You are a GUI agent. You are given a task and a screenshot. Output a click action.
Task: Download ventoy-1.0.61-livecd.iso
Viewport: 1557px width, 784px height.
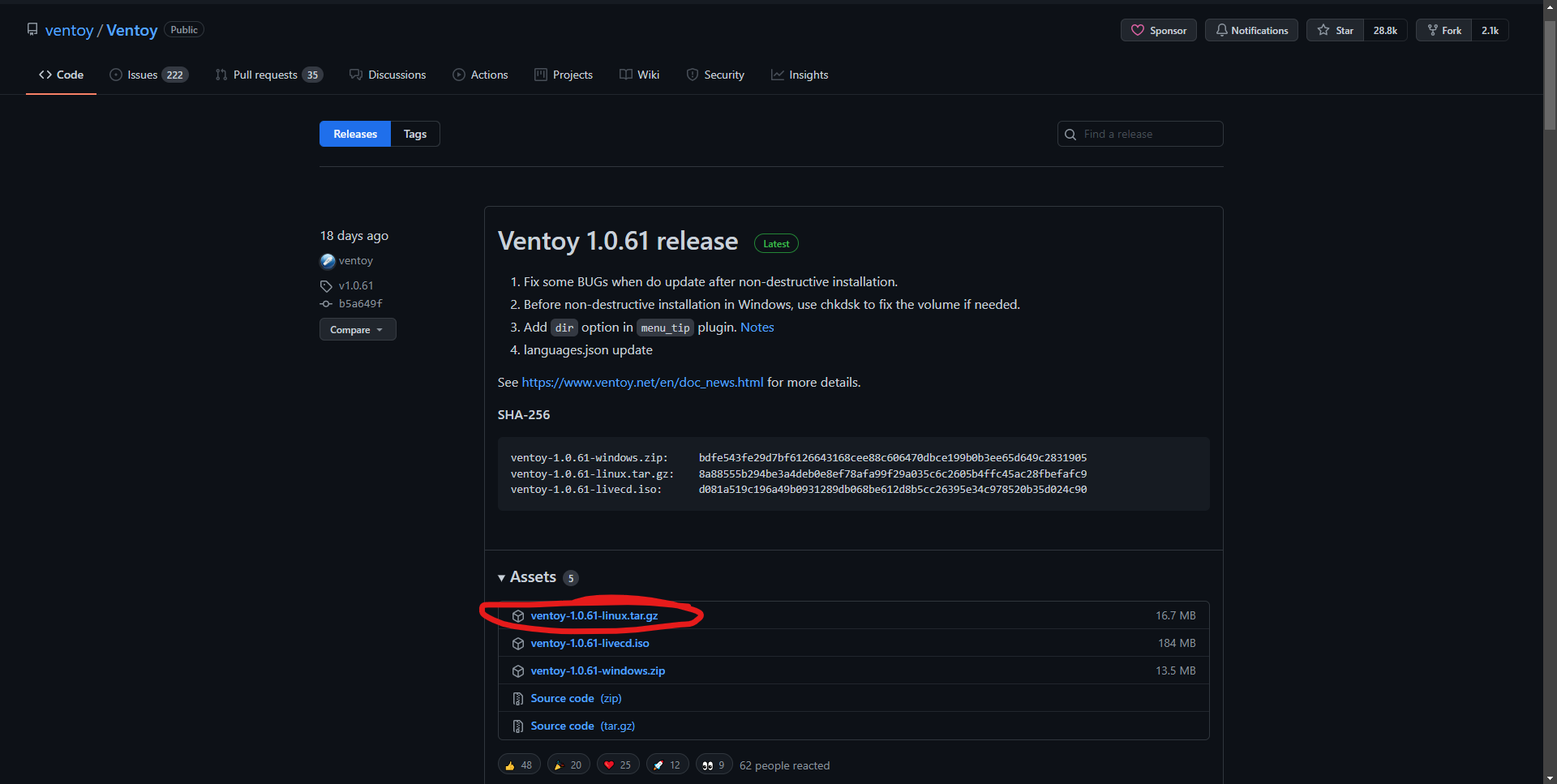pyautogui.click(x=590, y=644)
